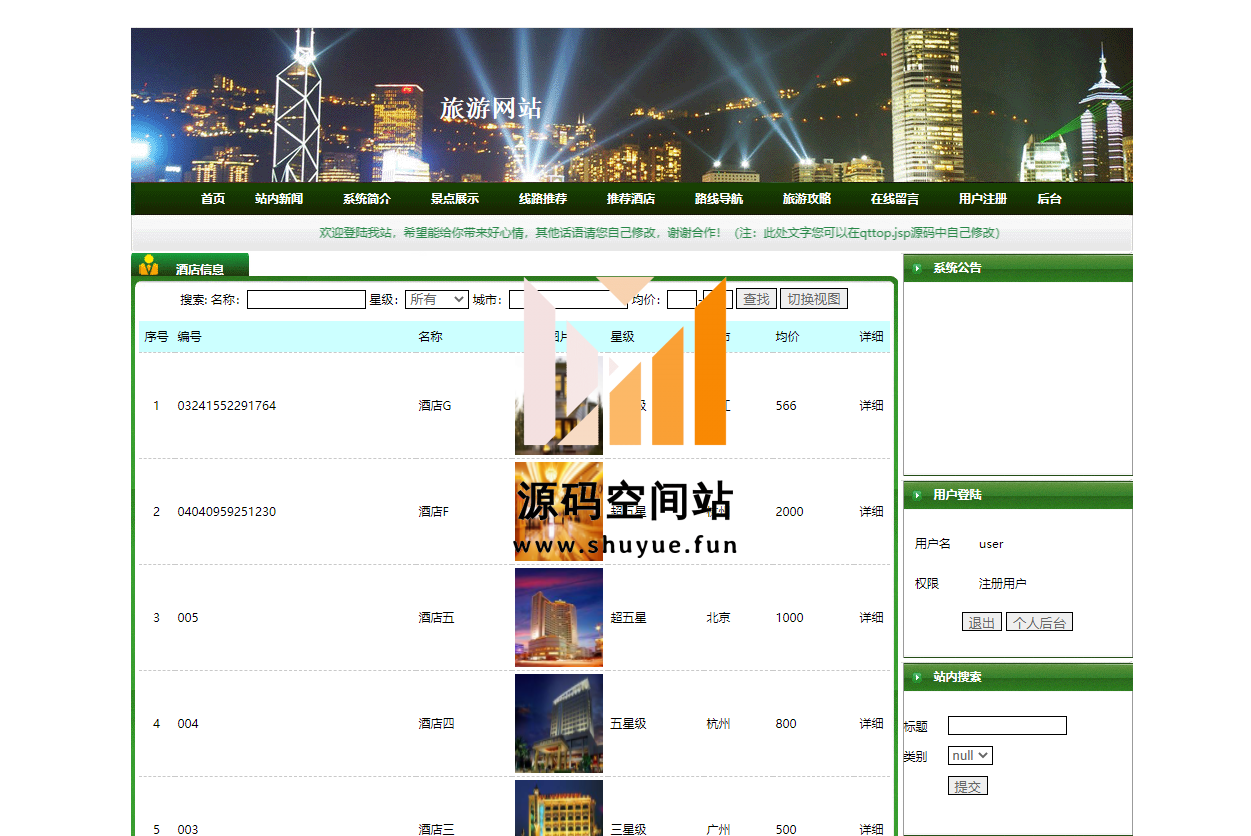Image resolution: width=1251 pixels, height=836 pixels.
Task: Click the first 均价 price input box
Action: coord(682,299)
